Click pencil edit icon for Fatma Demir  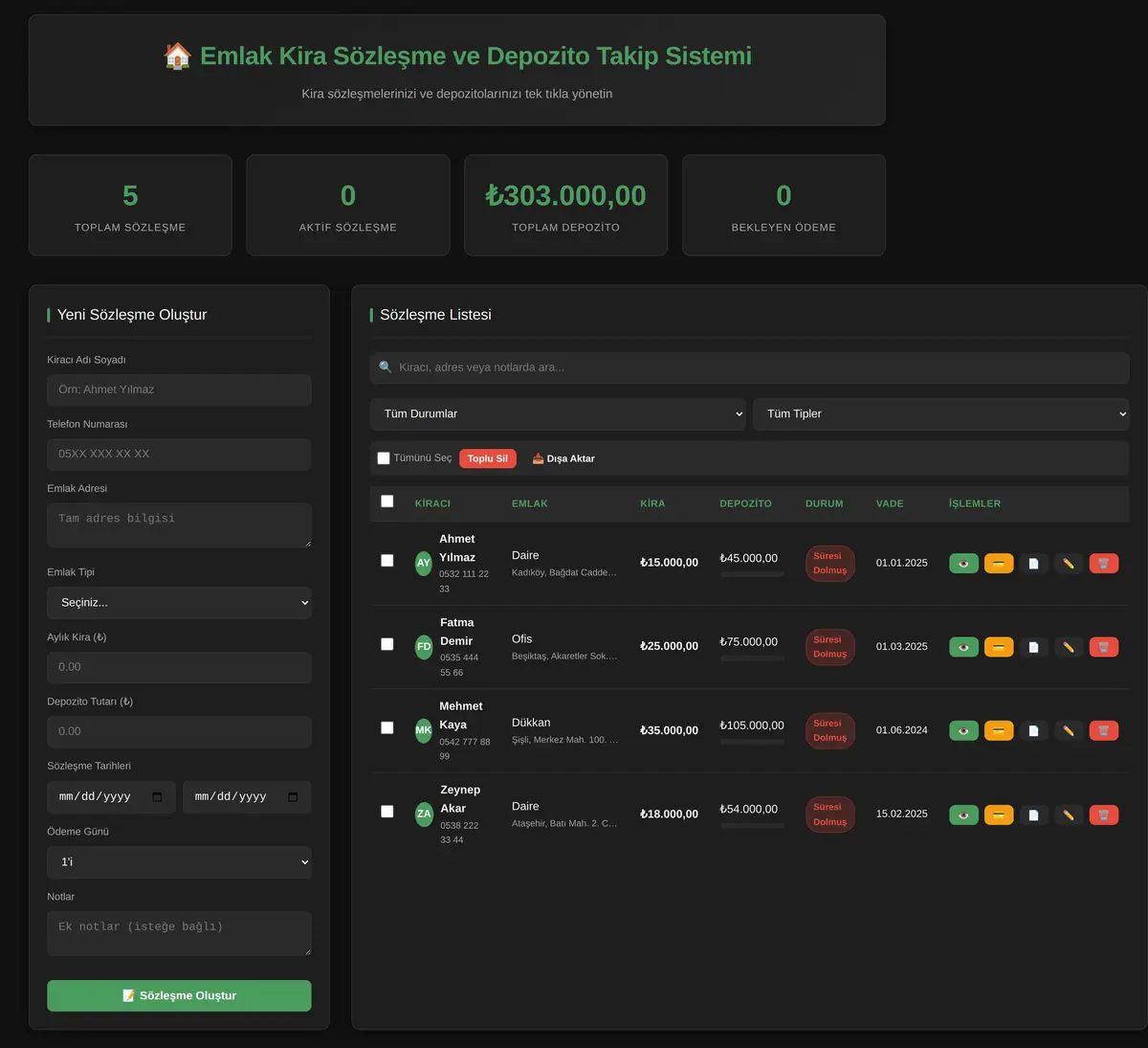(x=1069, y=647)
